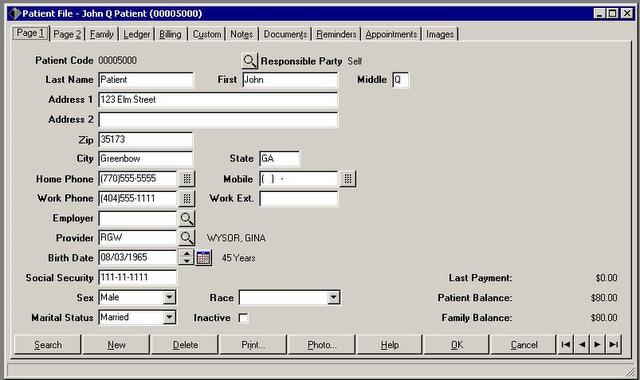The width and height of the screenshot is (640, 380).
Task: Open the Ledger tab
Action: (136, 34)
